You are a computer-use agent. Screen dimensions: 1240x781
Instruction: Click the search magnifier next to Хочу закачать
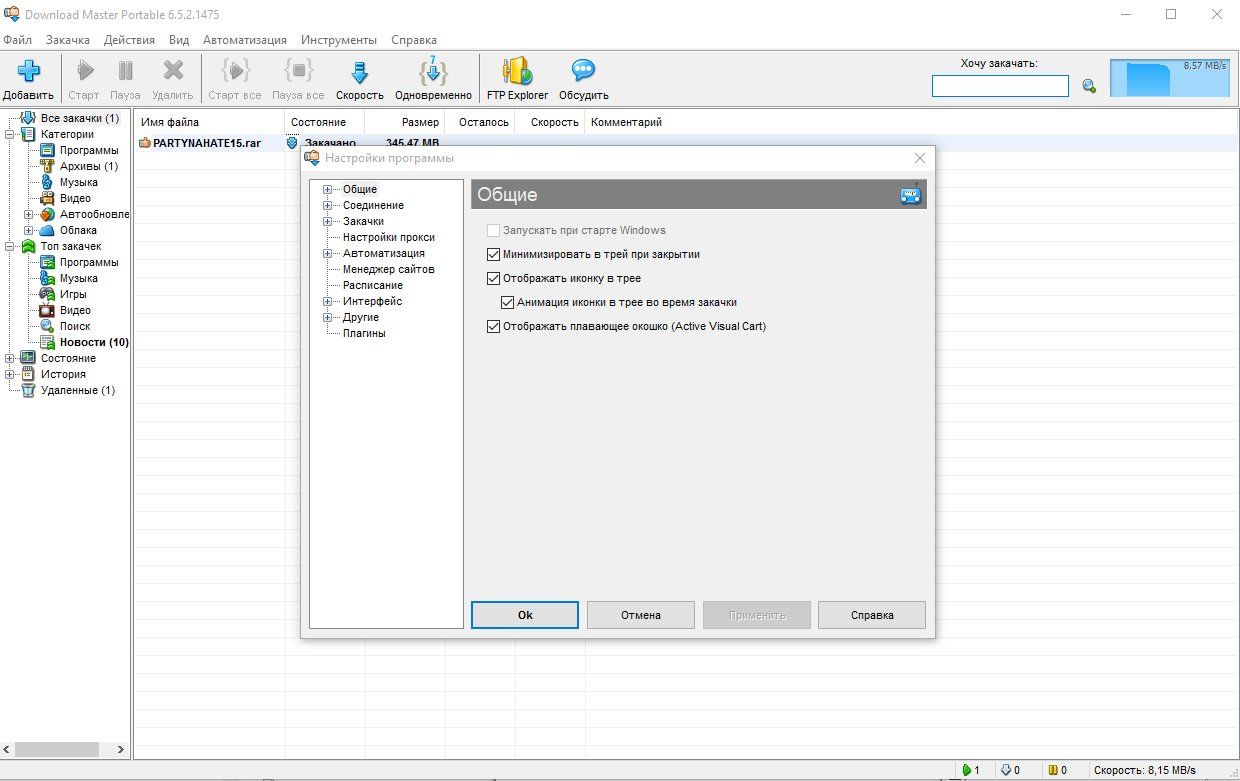[1089, 87]
